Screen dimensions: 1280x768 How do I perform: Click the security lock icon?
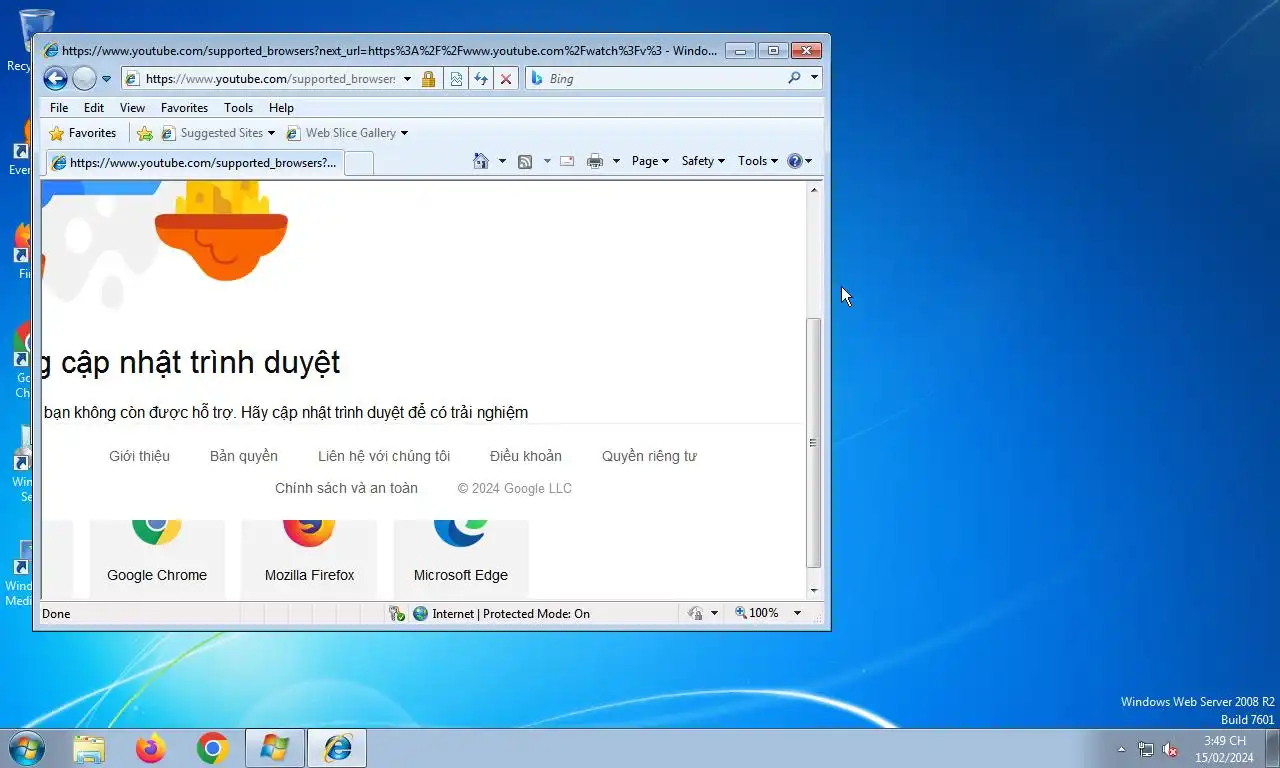tap(428, 79)
